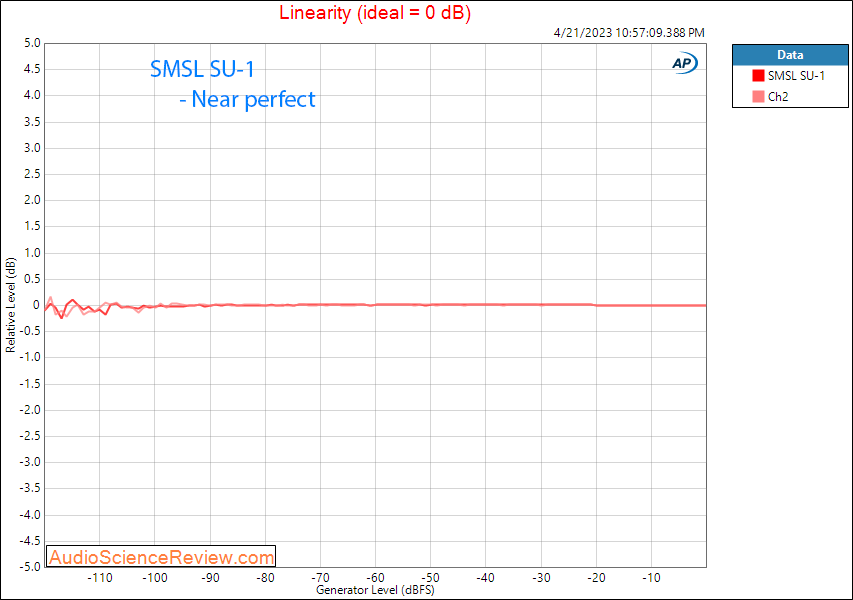Click the -1.0 tick label on vertical axis
This screenshot has height=600, width=853.
point(30,357)
